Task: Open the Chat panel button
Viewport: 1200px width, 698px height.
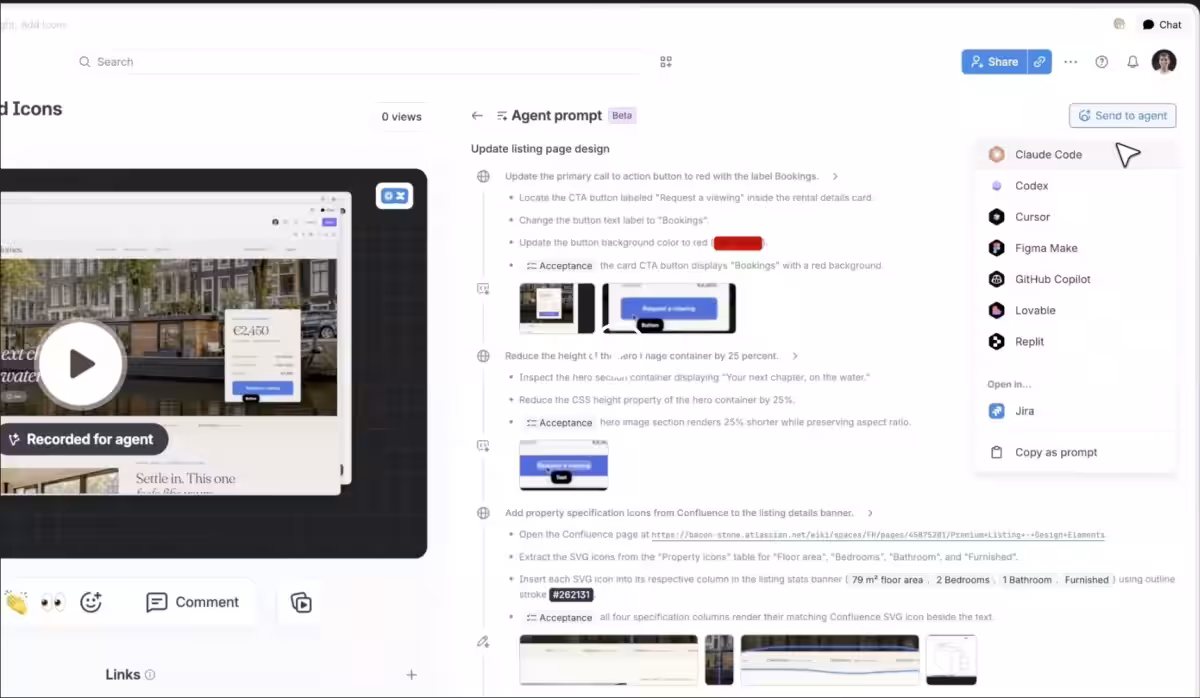Action: [x=1162, y=25]
